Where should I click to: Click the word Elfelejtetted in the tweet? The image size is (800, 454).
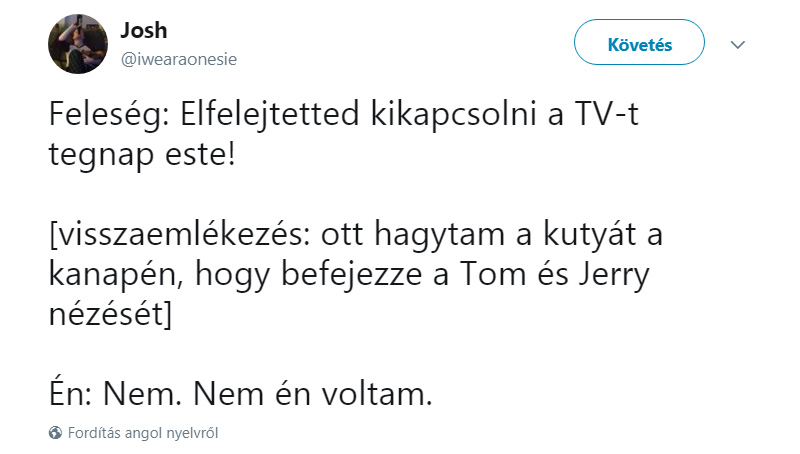coord(269,115)
